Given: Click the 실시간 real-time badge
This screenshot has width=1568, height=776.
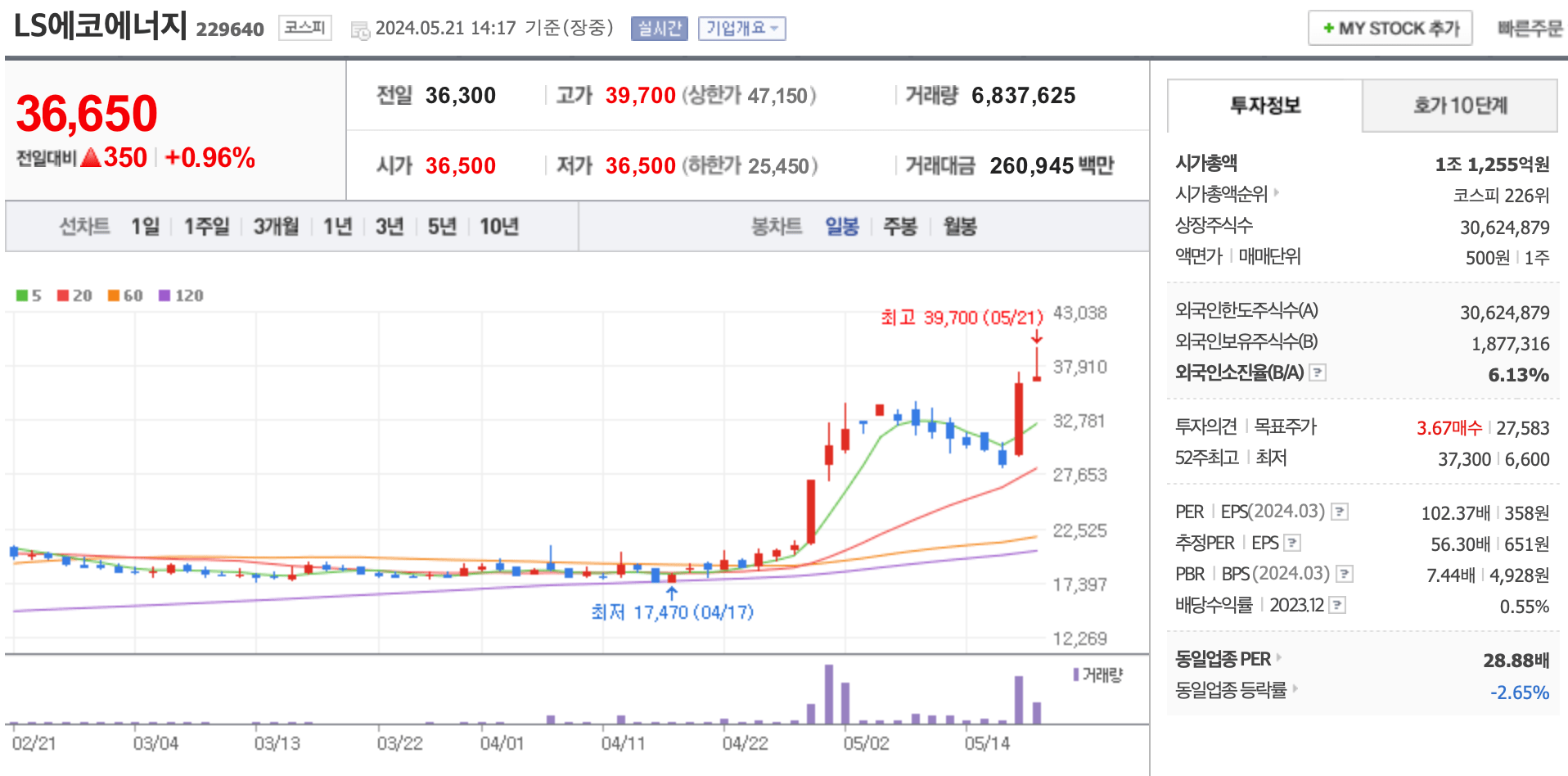Looking at the screenshot, I should [x=660, y=29].
